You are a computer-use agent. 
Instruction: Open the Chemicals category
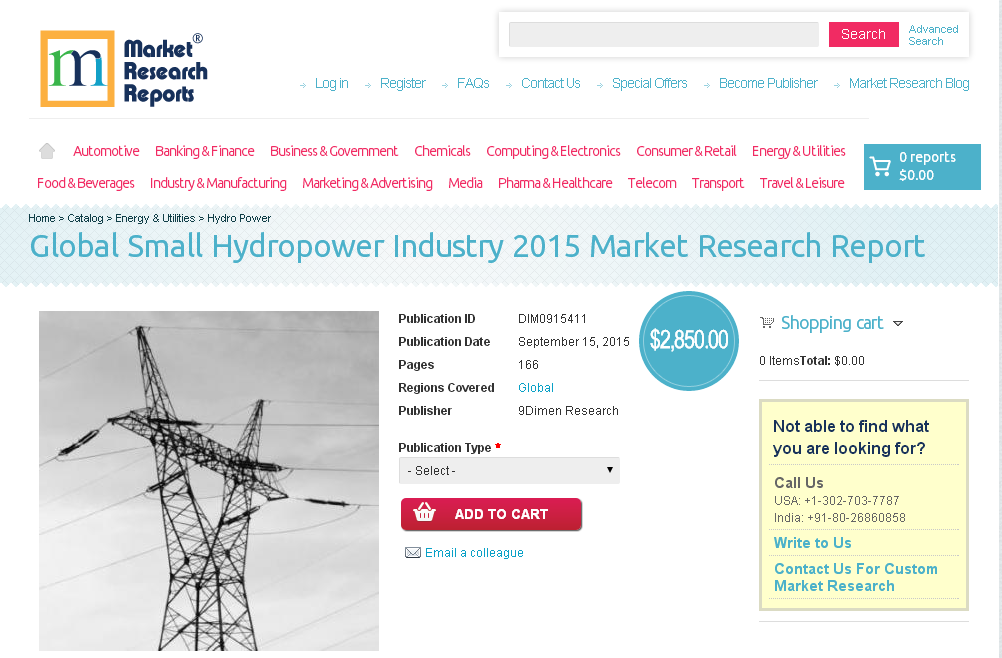[442, 151]
